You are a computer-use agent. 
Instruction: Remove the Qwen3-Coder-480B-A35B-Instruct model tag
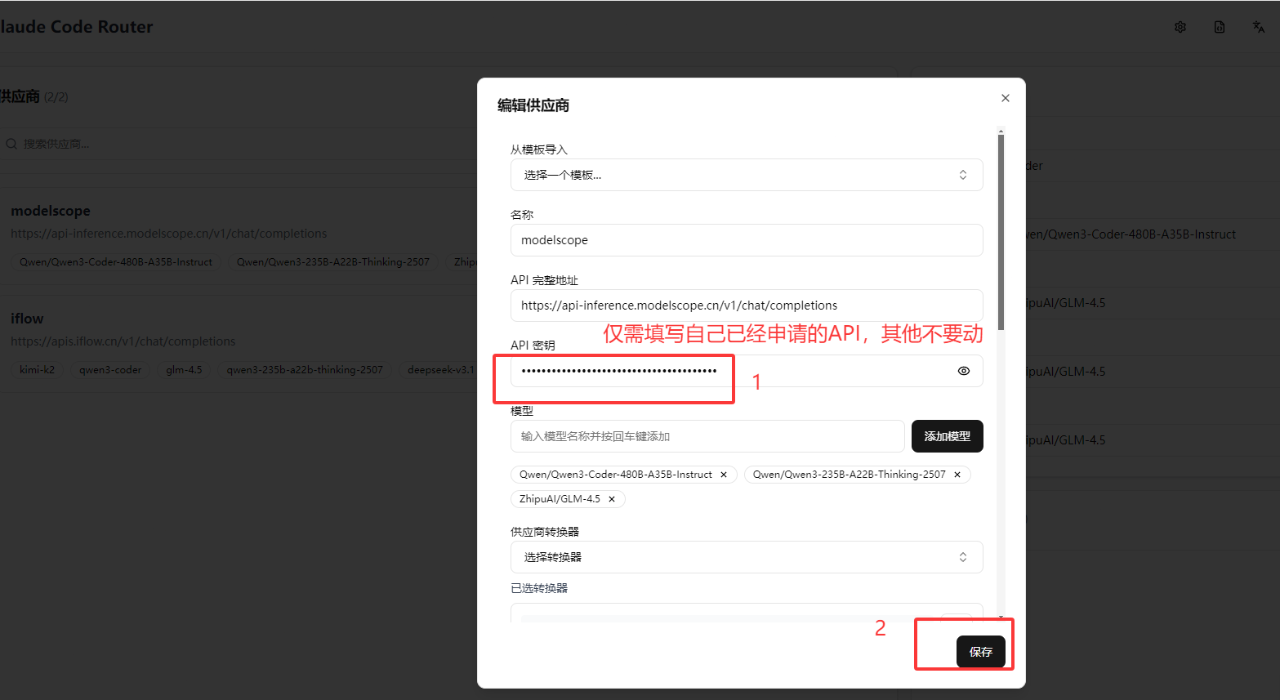coord(724,475)
